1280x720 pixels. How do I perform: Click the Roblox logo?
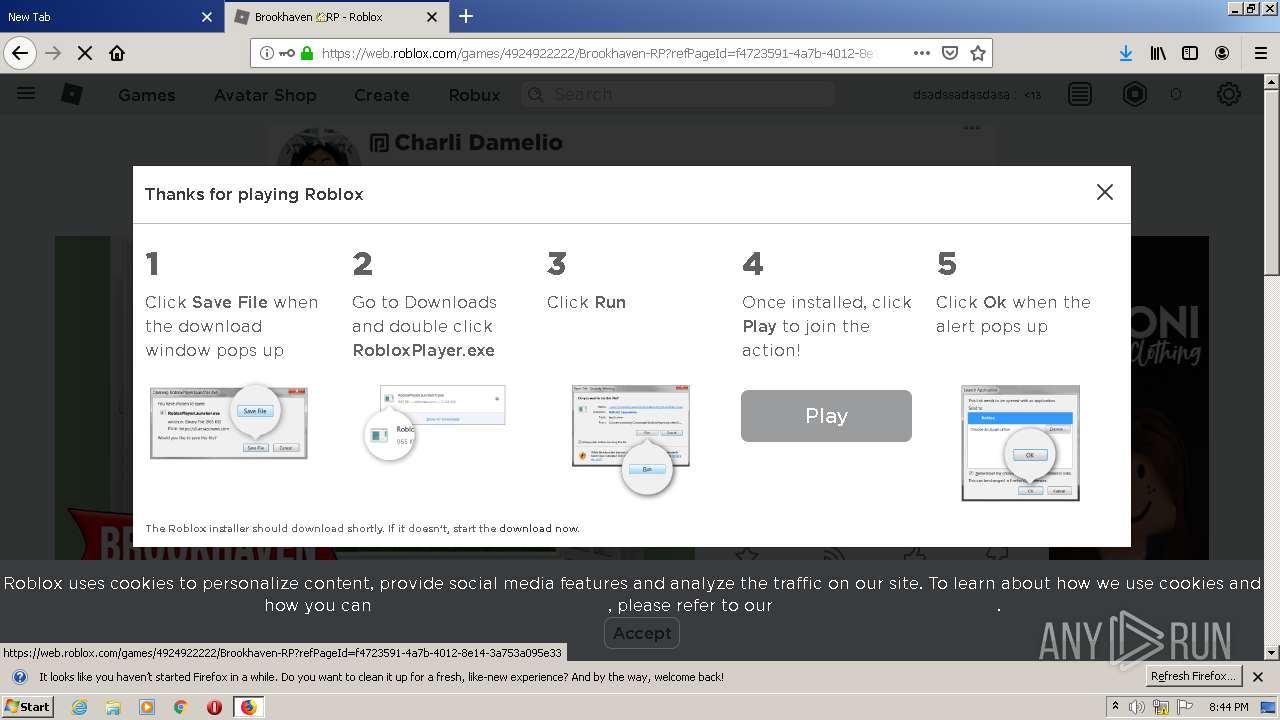point(72,94)
